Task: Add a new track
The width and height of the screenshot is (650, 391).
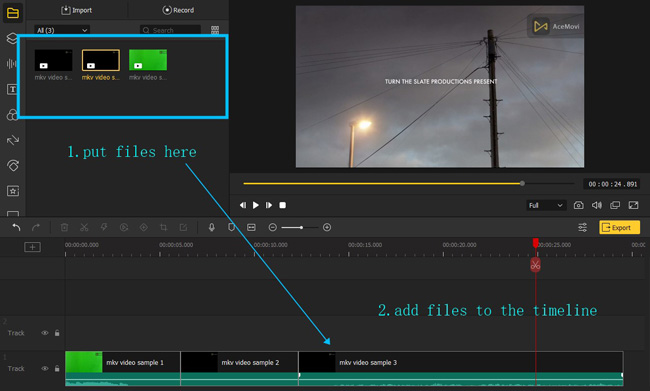Action: click(x=32, y=247)
